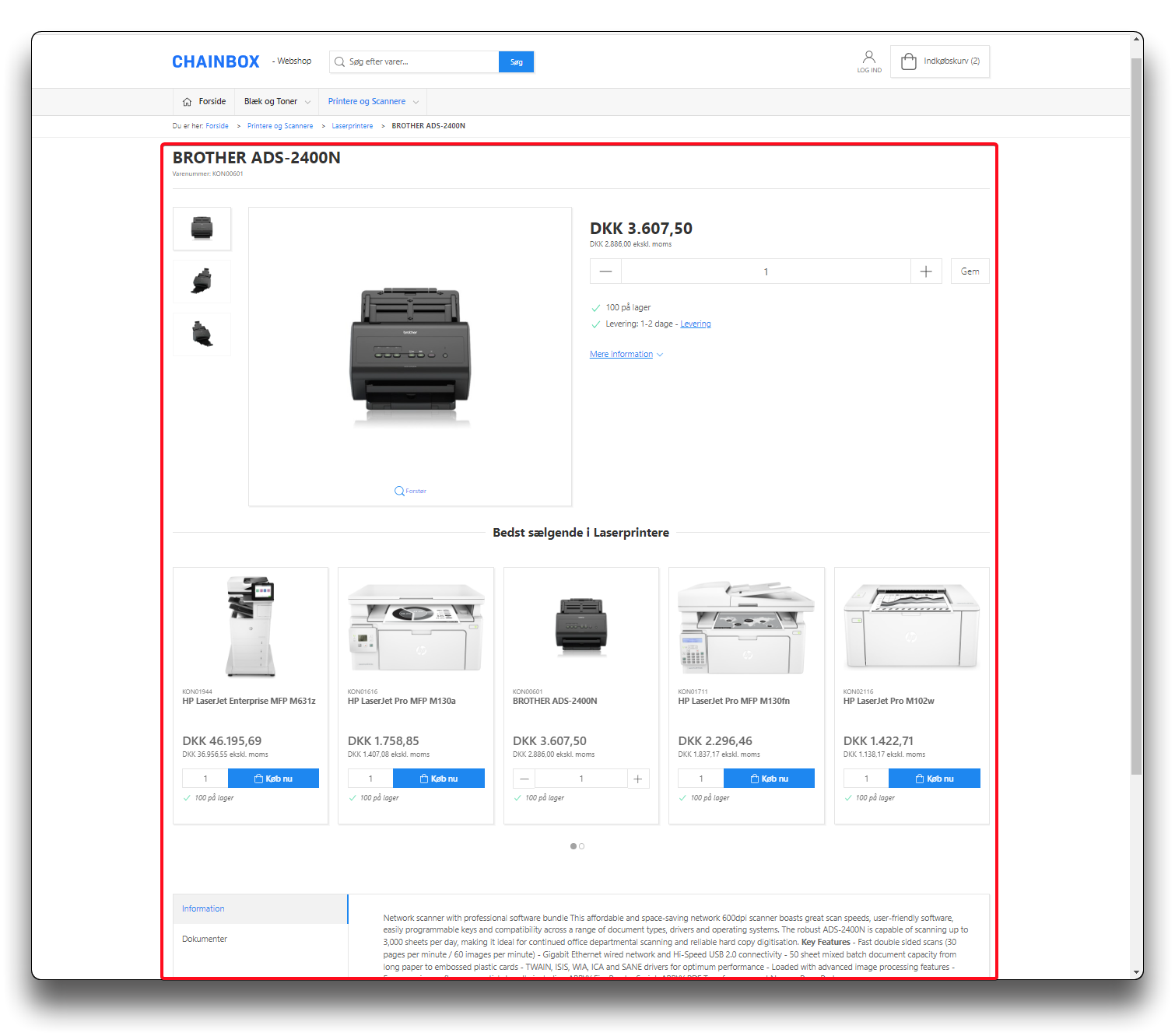The height and width of the screenshot is (1036, 1175).
Task: Switch to the Information tab
Action: click(x=260, y=909)
